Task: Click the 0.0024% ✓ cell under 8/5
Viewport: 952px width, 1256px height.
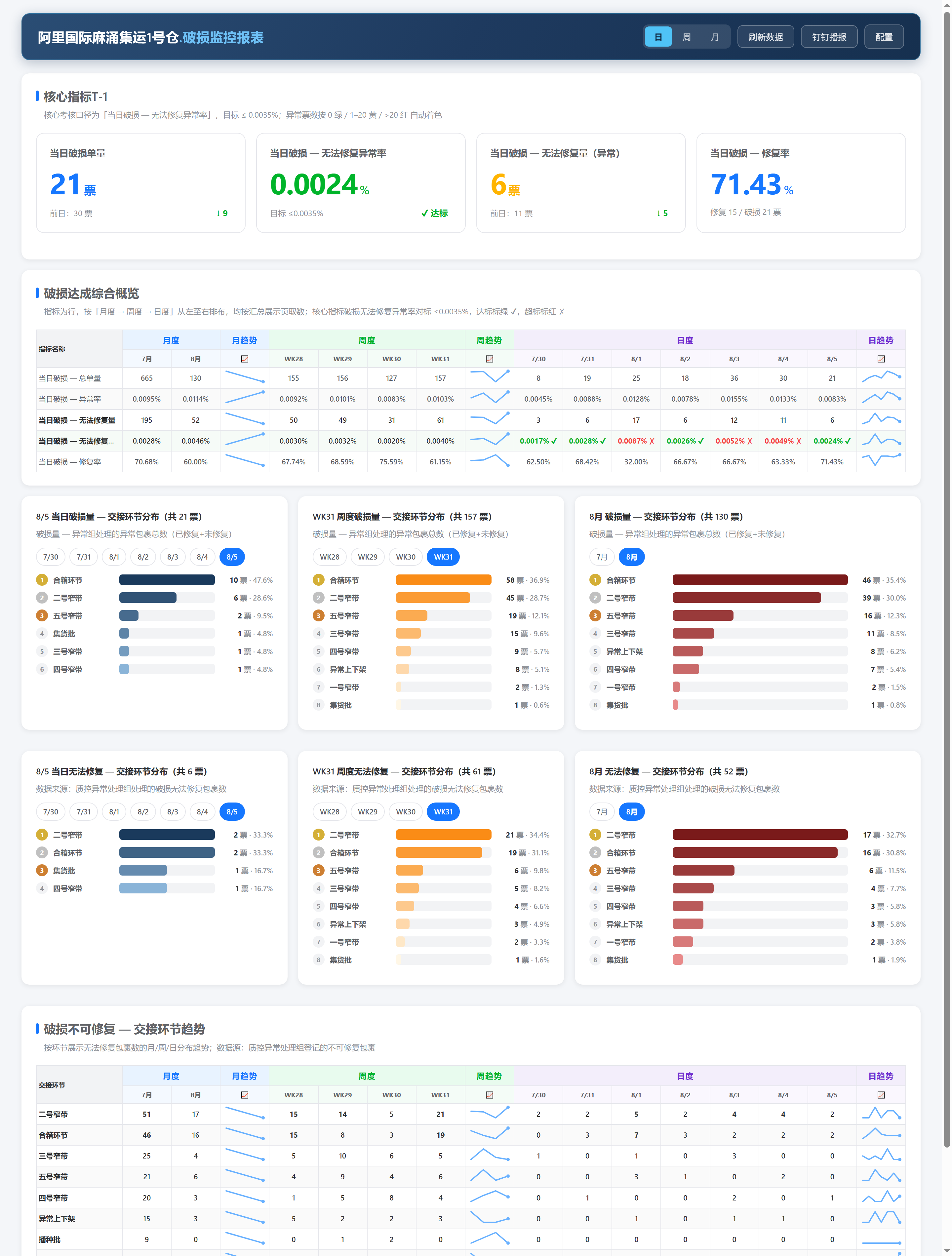Action: point(832,441)
